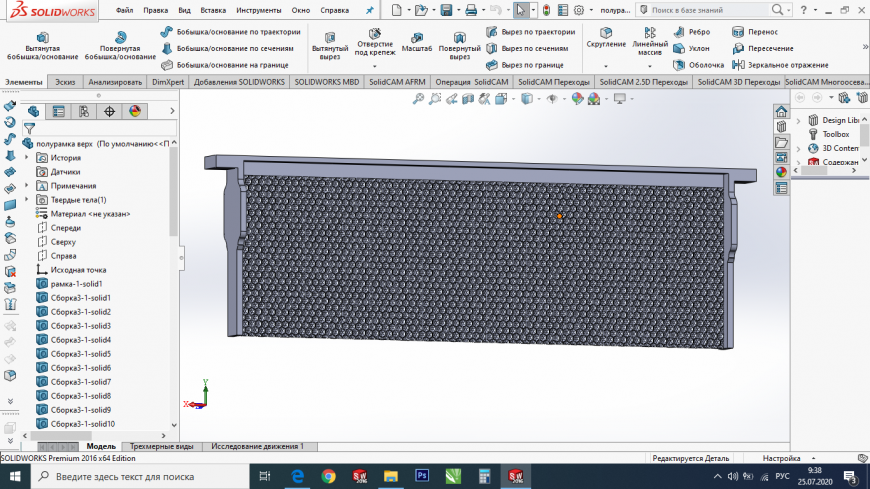The width and height of the screenshot is (870, 489).
Task: Click the traffic light Rebuild icon
Action: 546,10
